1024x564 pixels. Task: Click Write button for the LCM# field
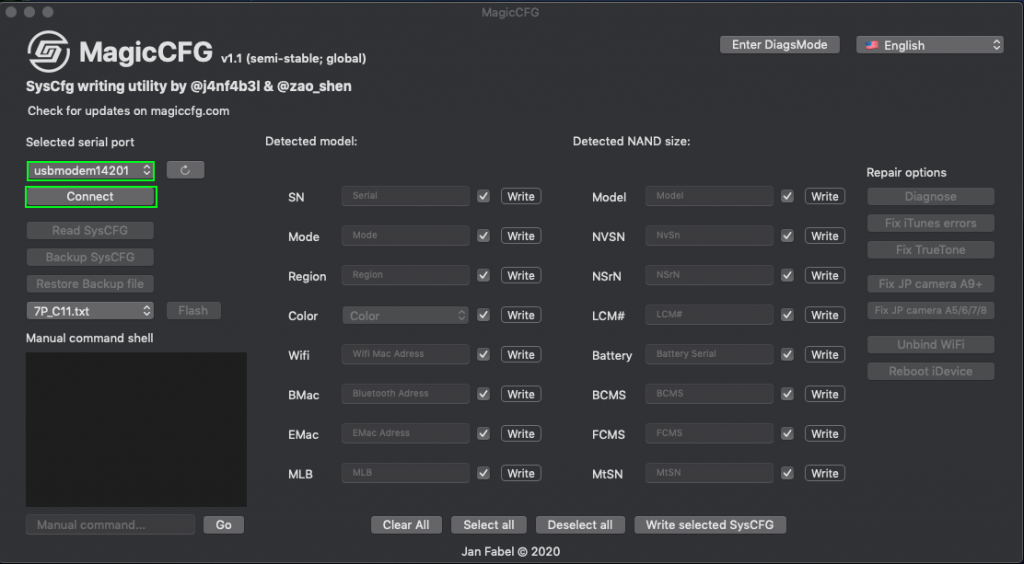click(x=825, y=315)
